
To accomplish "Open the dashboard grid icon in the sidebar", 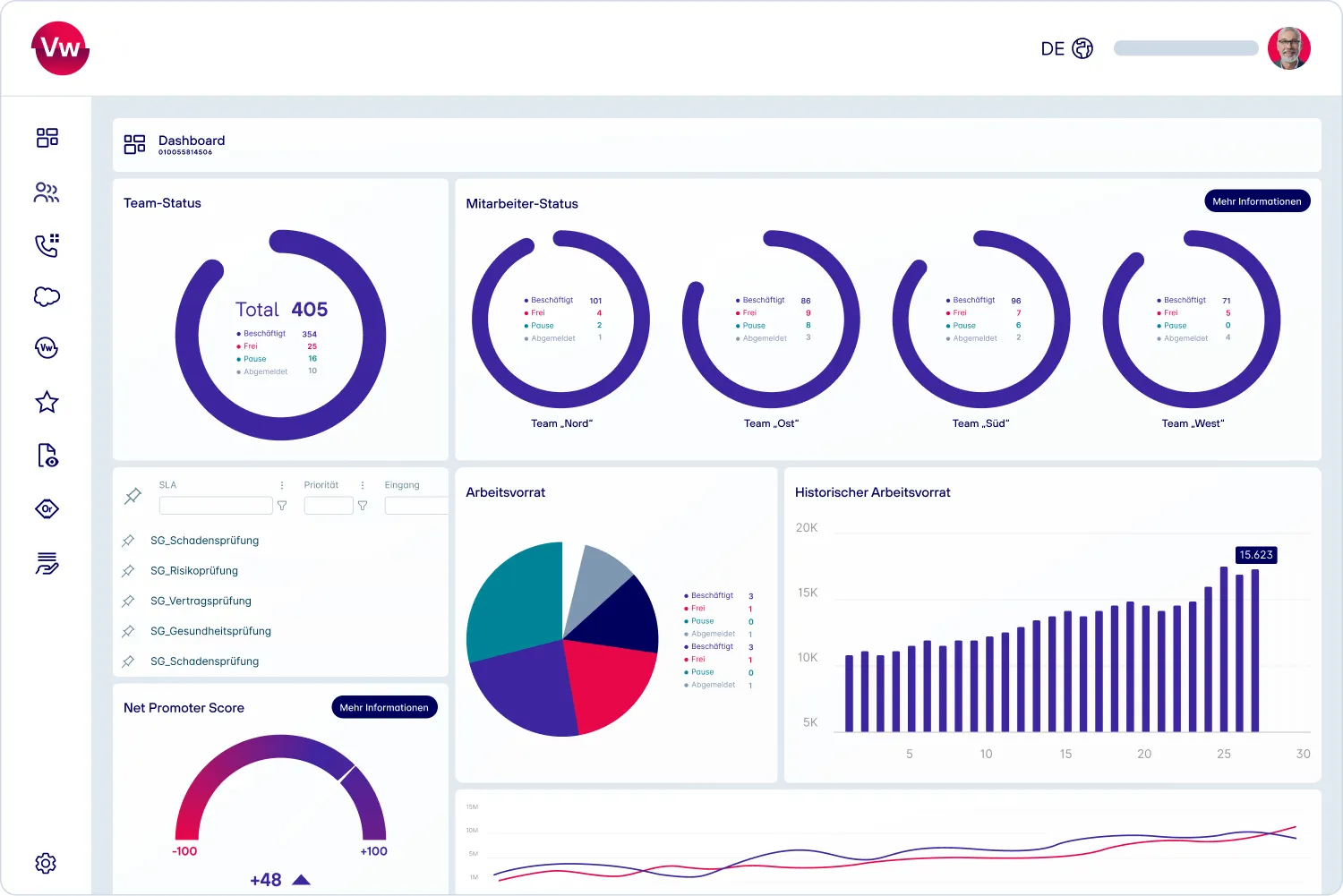I will (x=47, y=137).
